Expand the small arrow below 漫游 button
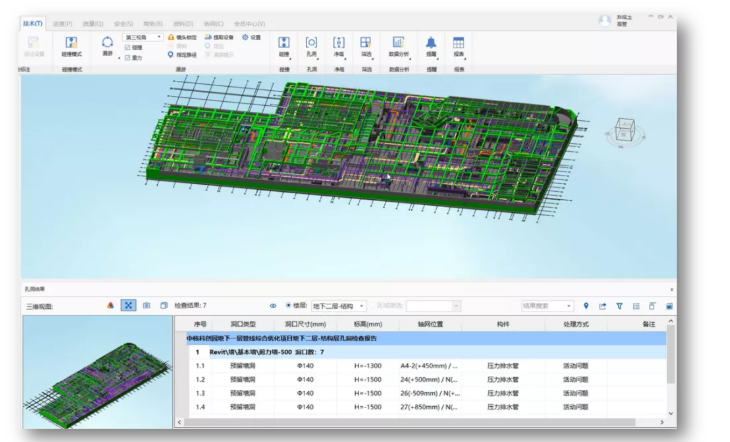 119,58
